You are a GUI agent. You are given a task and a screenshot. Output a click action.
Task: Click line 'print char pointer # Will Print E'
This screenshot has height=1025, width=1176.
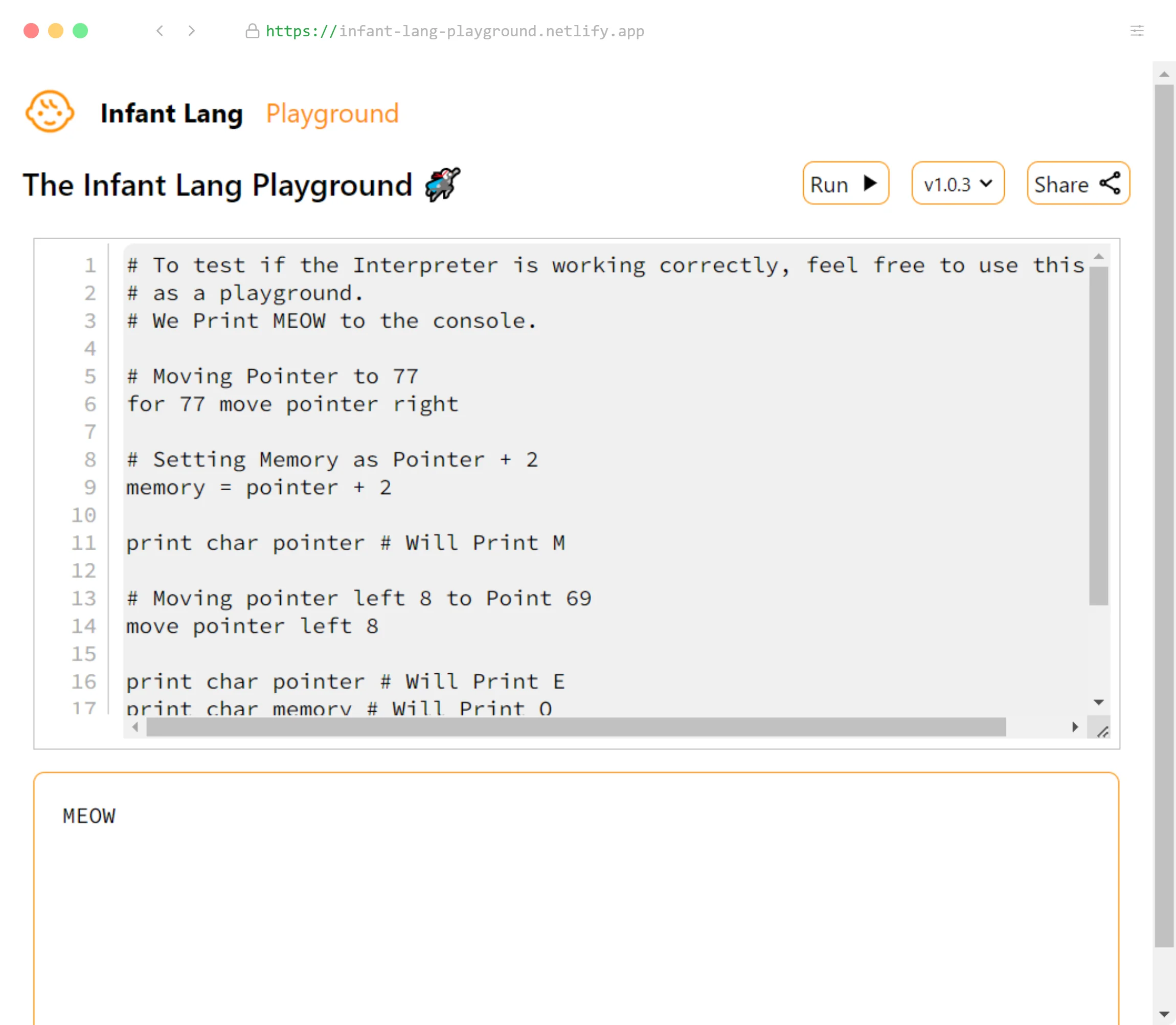point(346,682)
